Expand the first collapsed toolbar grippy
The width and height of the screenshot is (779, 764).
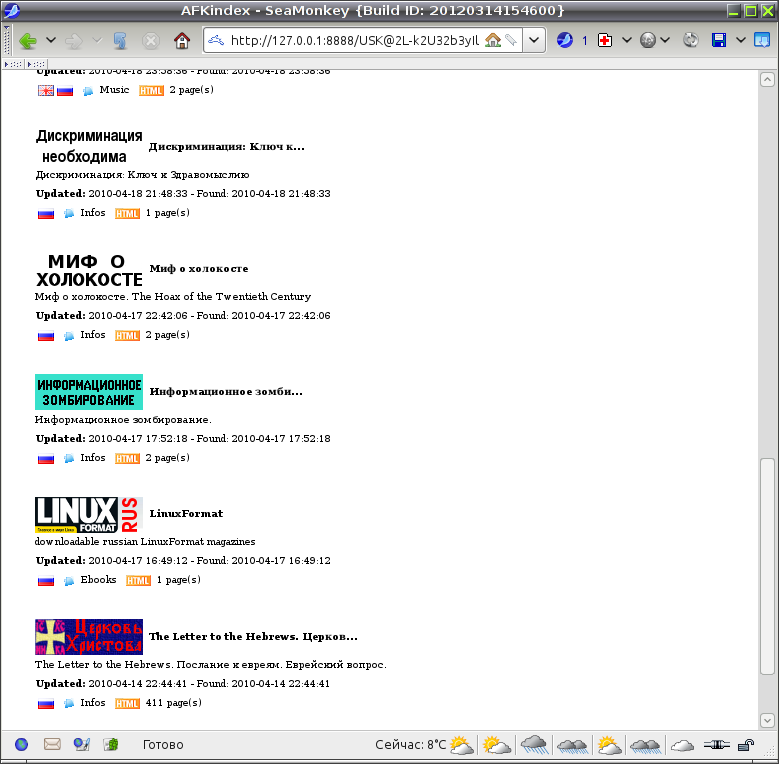13,64
